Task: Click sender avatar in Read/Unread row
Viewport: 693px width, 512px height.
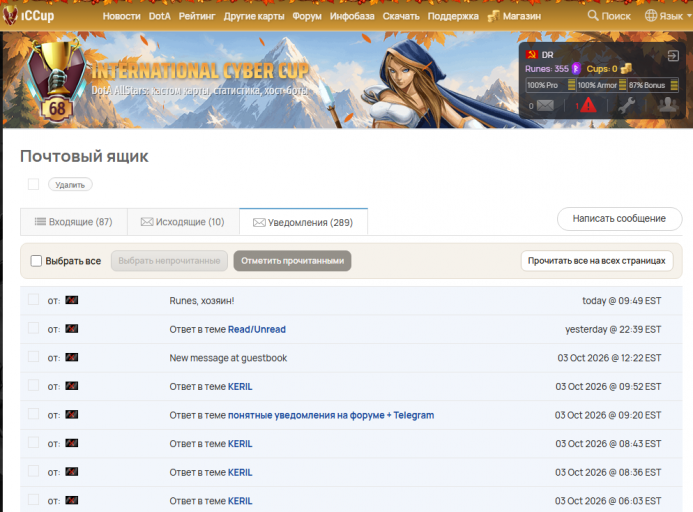Action: (x=72, y=329)
